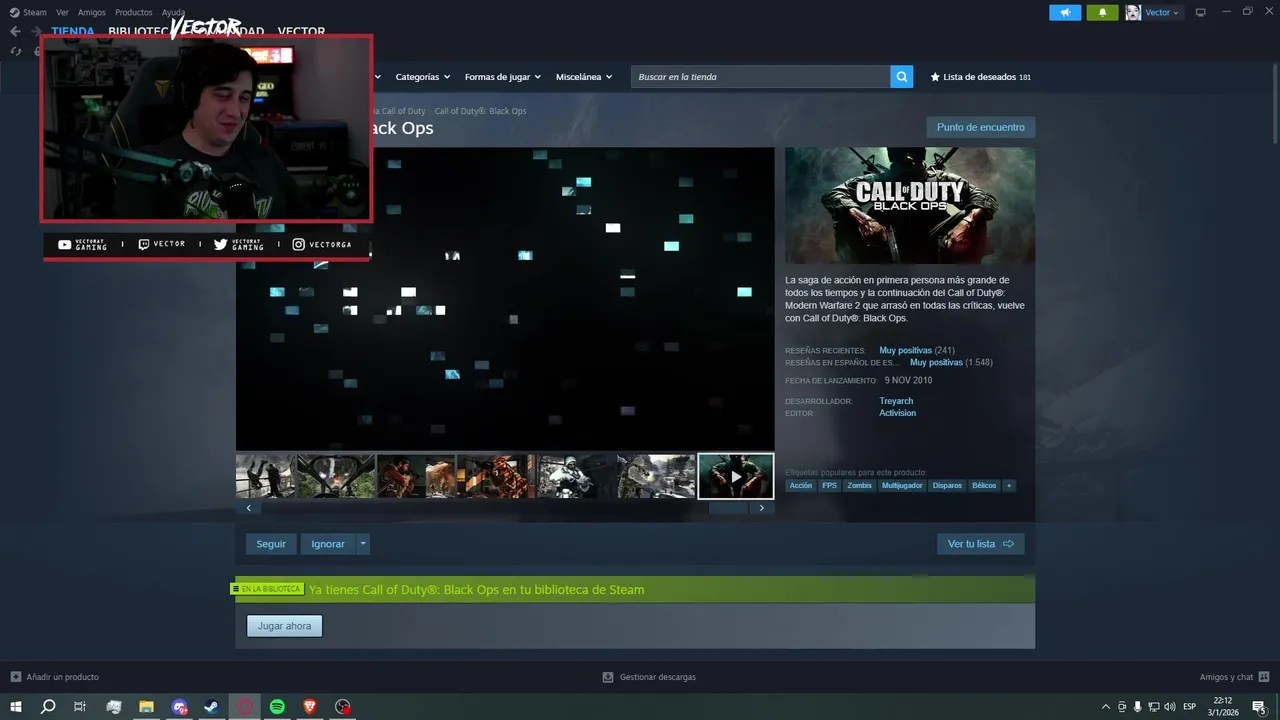Open the Steam announcements megaphone icon
The height and width of the screenshot is (720, 1280).
(1065, 12)
